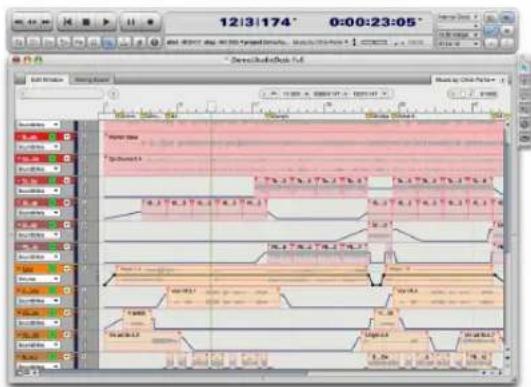This screenshot has width=531, height=387.
Task: Select the long orange clip in the first orange track
Action: [x=243, y=274]
